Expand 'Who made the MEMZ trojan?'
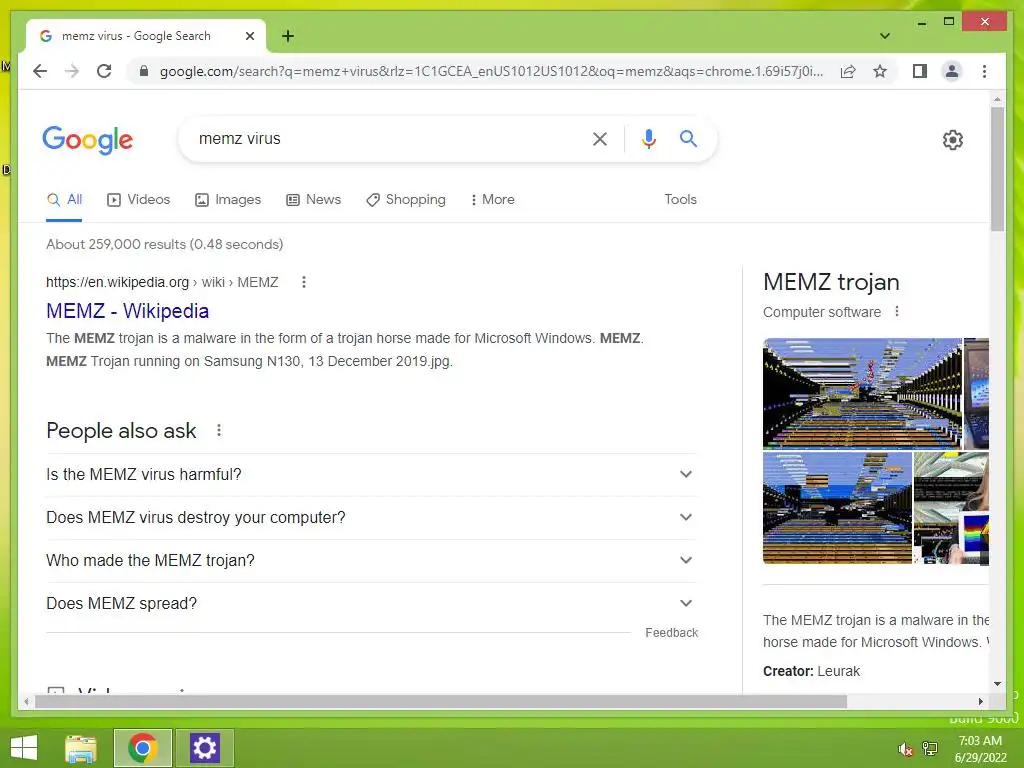The height and width of the screenshot is (768, 1024). click(x=371, y=561)
